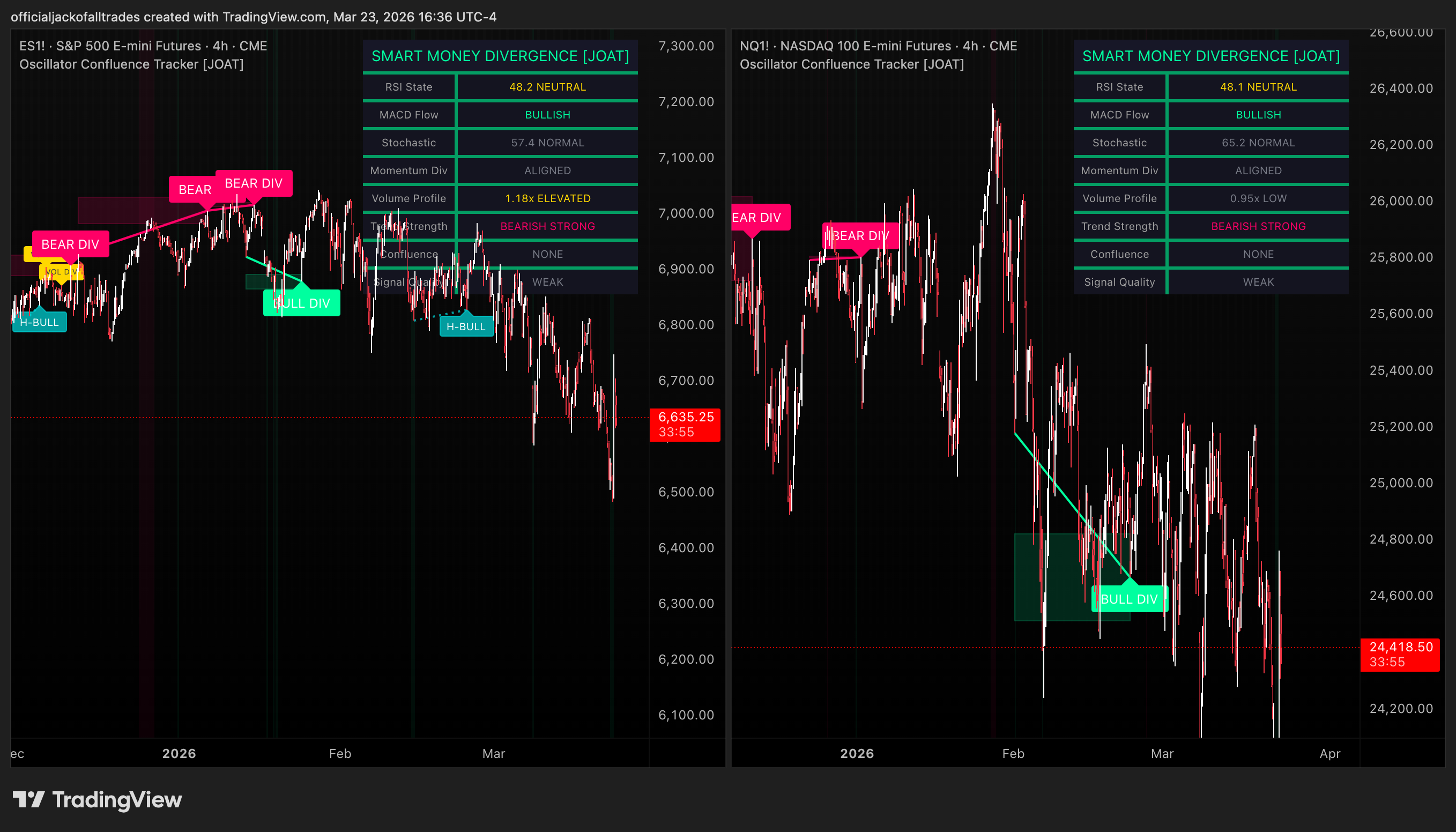Screen dimensions: 1456x832
Task: Click the Smart Money Divergence header on ES1! chart
Action: coord(500,56)
